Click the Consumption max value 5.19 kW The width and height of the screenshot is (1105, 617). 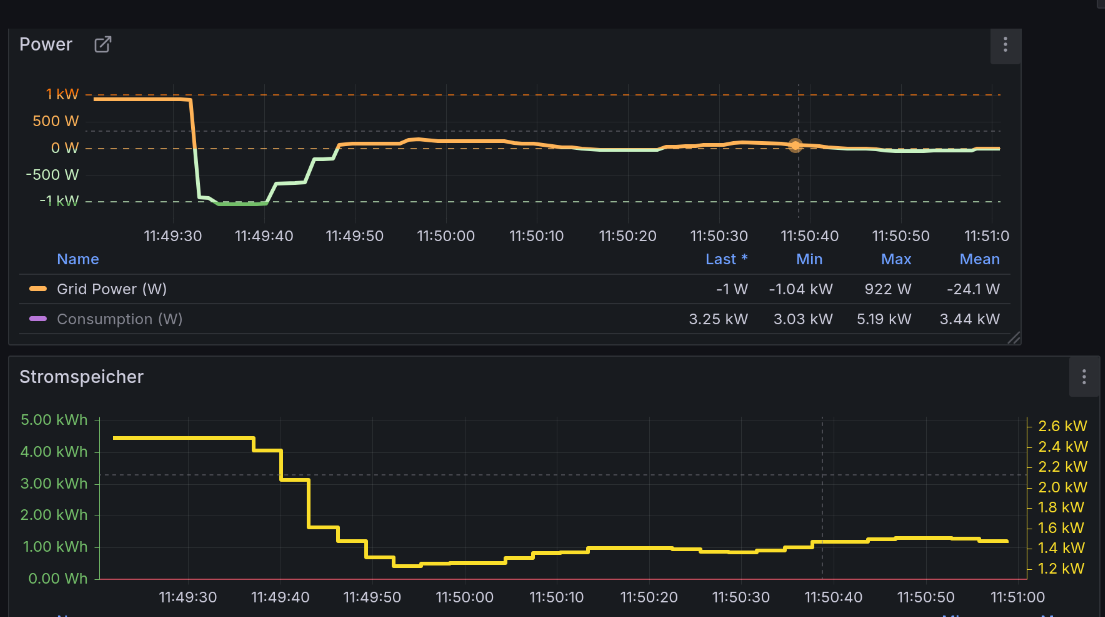pos(889,319)
